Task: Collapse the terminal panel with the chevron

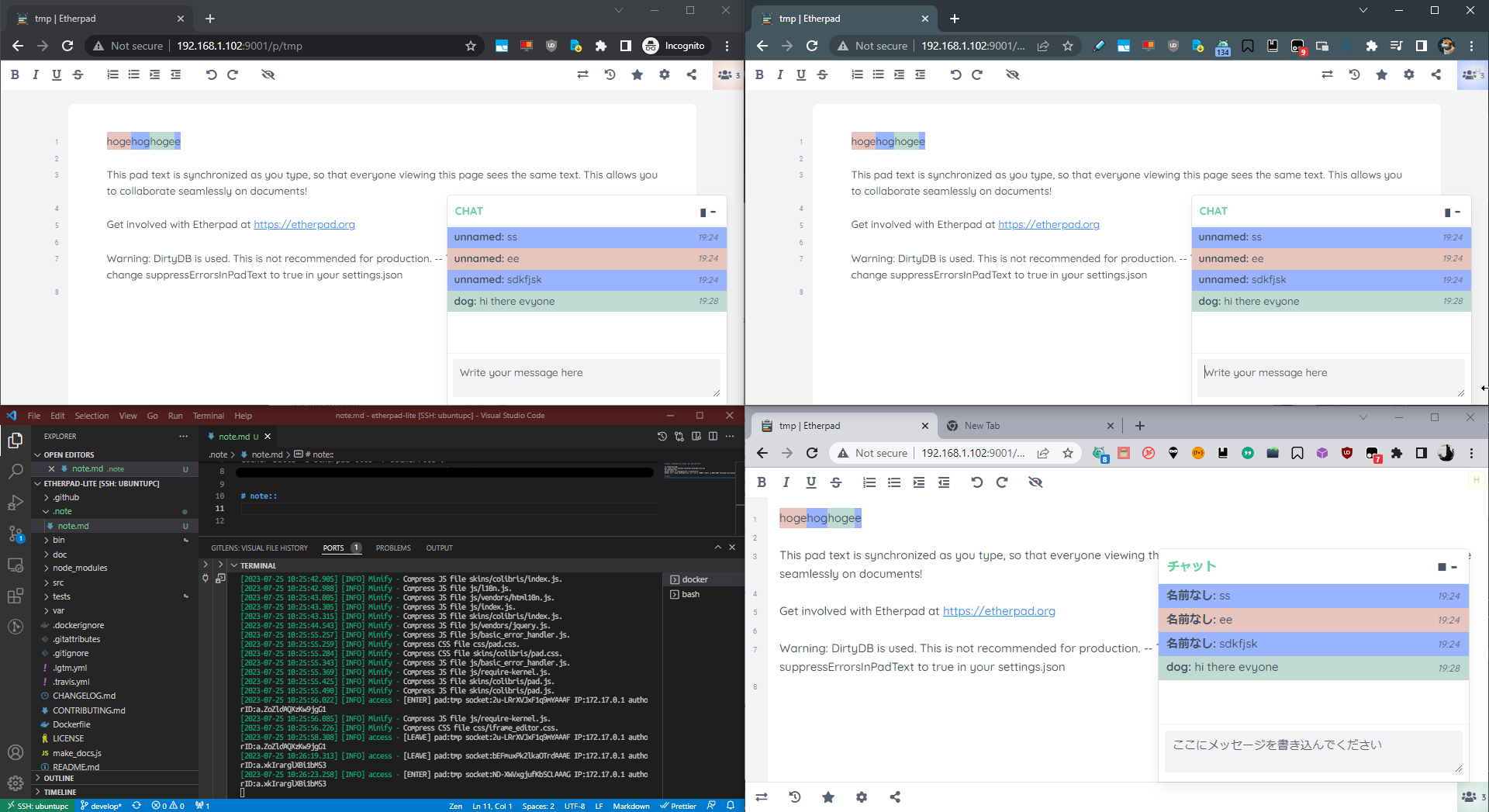Action: 717,548
